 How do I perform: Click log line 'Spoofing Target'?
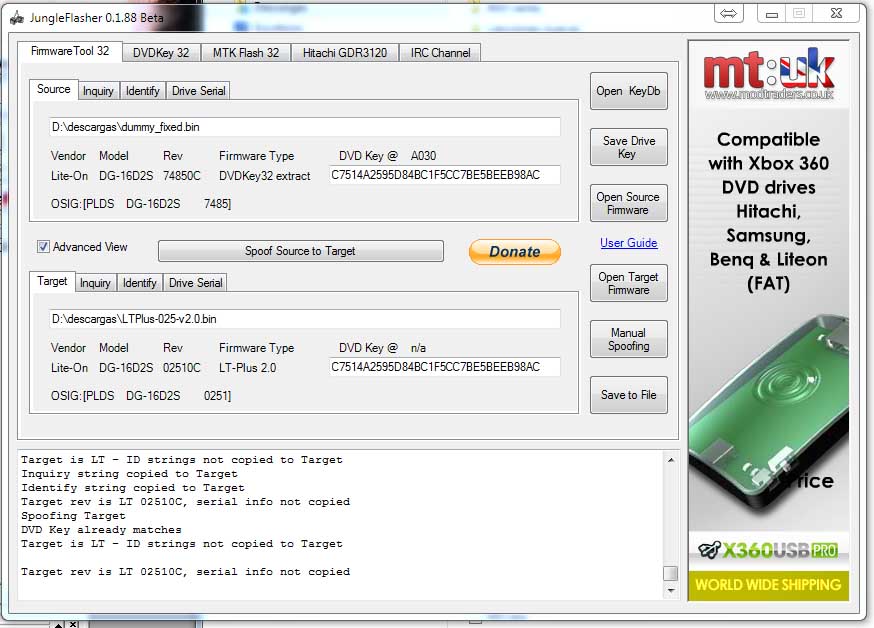(x=73, y=516)
